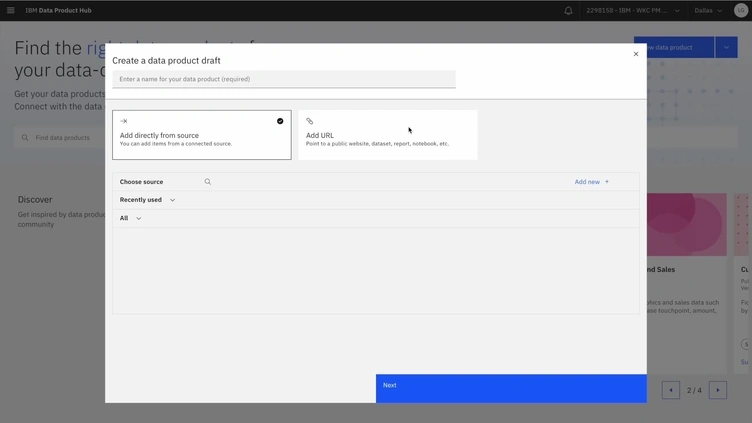Open the Dallas region dropdown

pyautogui.click(x=708, y=11)
